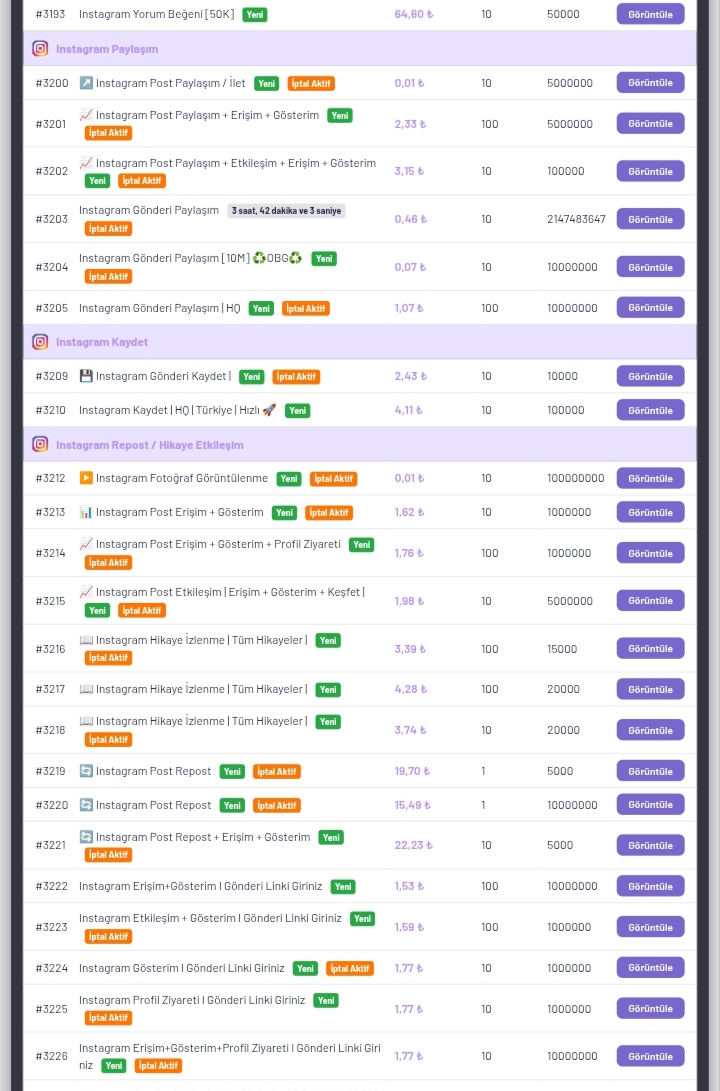
Task: Open Görüntüle for Instagram Gönderi Kaydet #3209
Action: (650, 376)
